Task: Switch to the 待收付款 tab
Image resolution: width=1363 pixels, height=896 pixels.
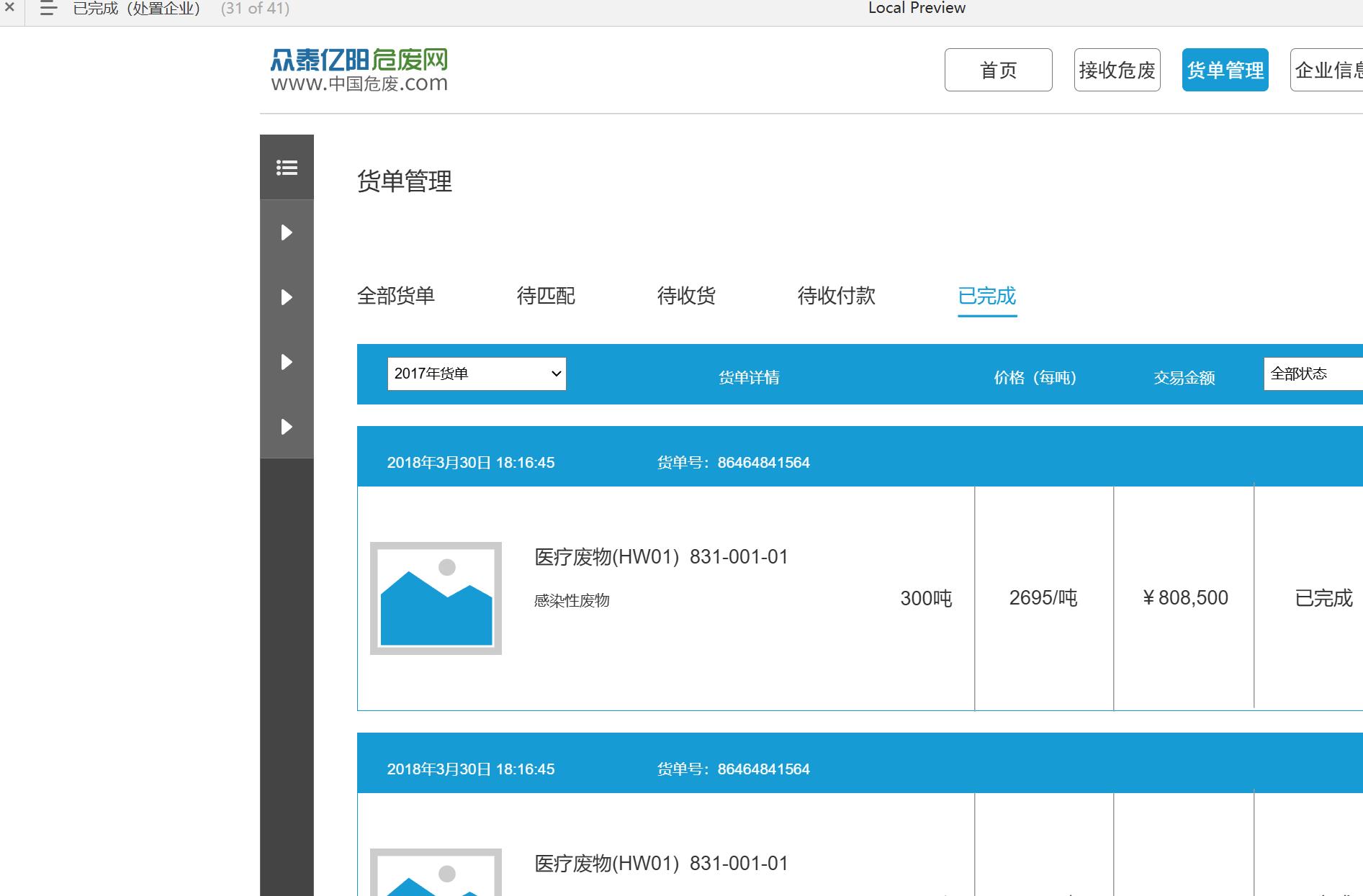Action: click(837, 296)
